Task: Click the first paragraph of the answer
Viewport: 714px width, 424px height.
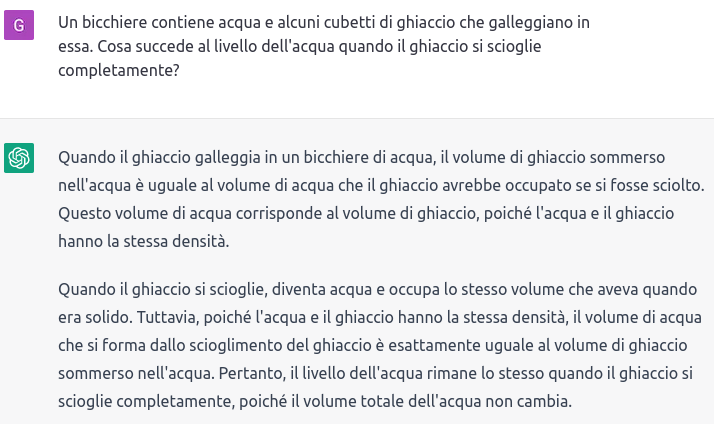Action: (381, 199)
